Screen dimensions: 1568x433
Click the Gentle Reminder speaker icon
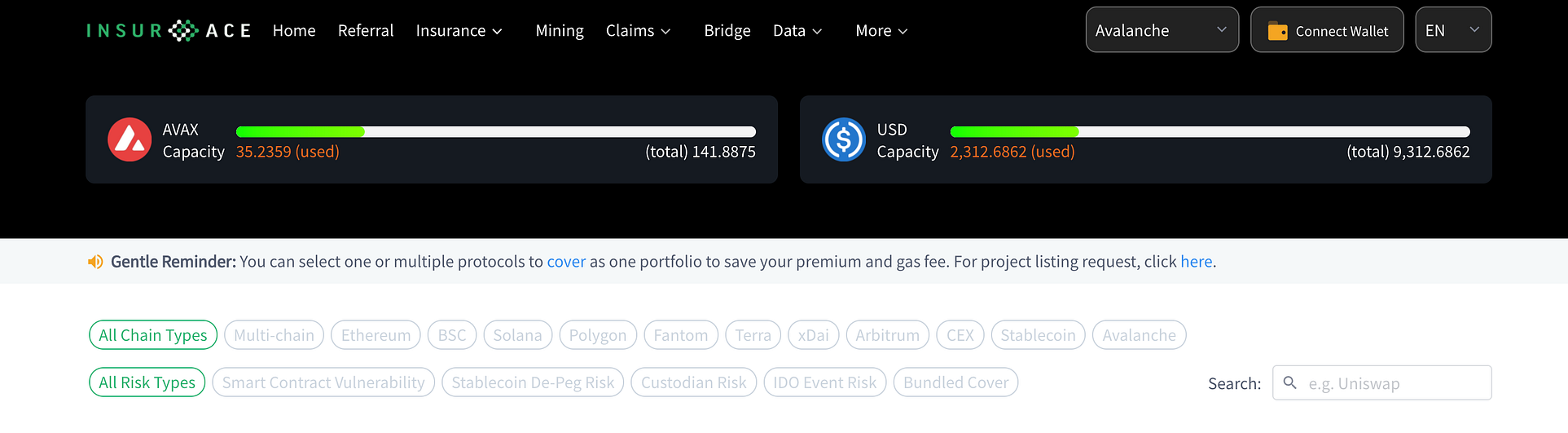(95, 262)
